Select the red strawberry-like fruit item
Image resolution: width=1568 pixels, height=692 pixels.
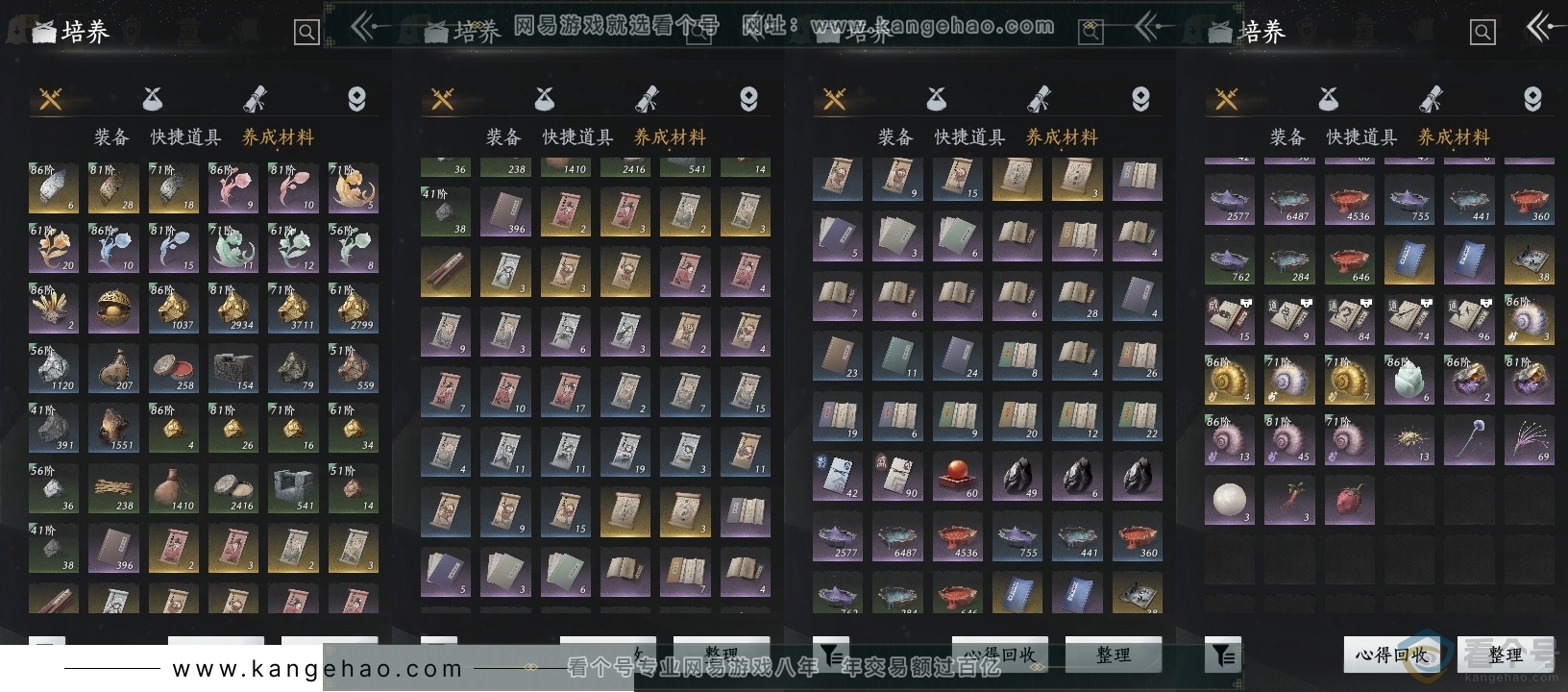coord(1350,501)
